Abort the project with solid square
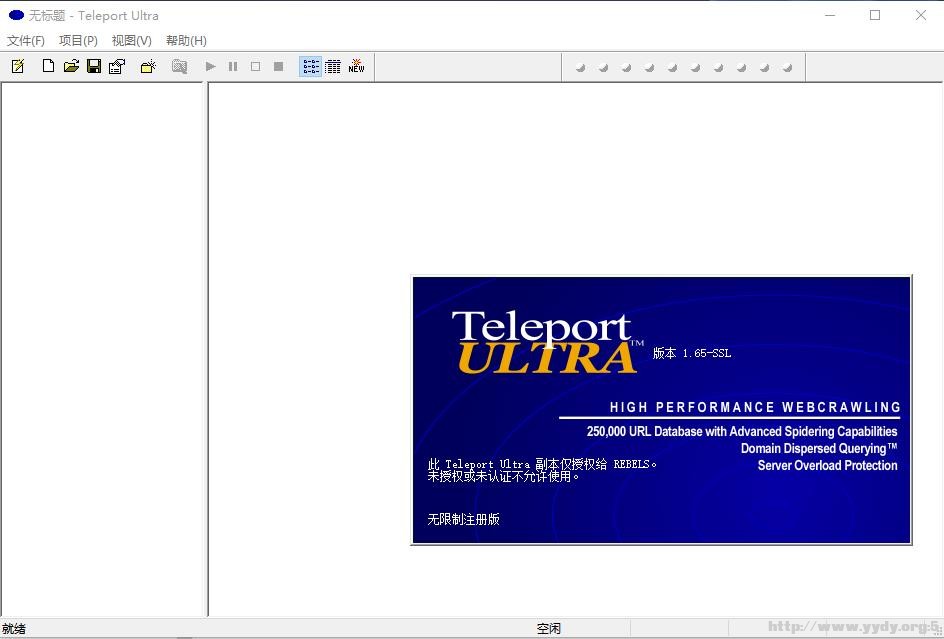The width and height of the screenshot is (944, 639). 278,66
